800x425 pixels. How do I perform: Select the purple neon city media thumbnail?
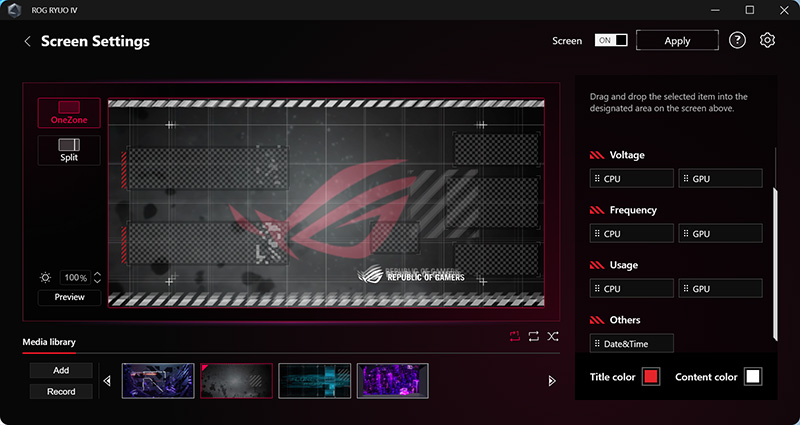[393, 381]
